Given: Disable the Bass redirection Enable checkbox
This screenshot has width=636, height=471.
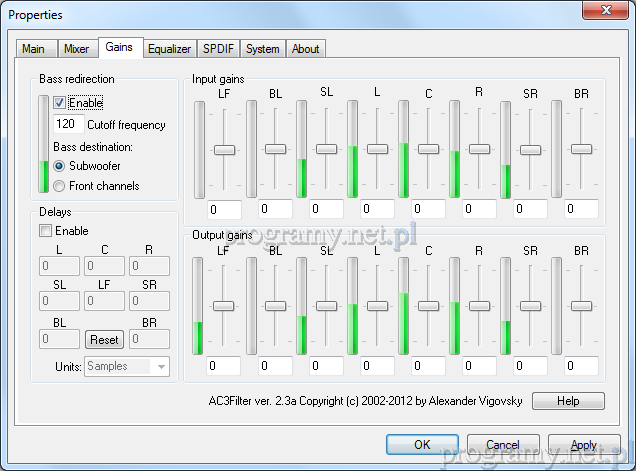Looking at the screenshot, I should click(60, 102).
